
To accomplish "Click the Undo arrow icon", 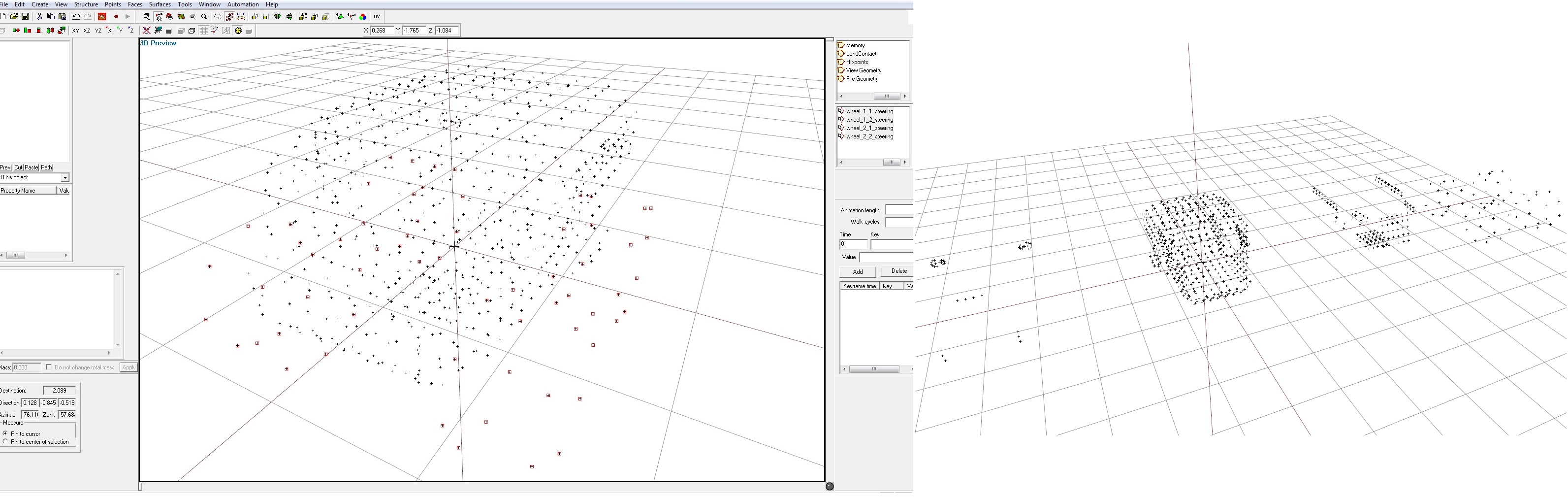I will 76,16.
